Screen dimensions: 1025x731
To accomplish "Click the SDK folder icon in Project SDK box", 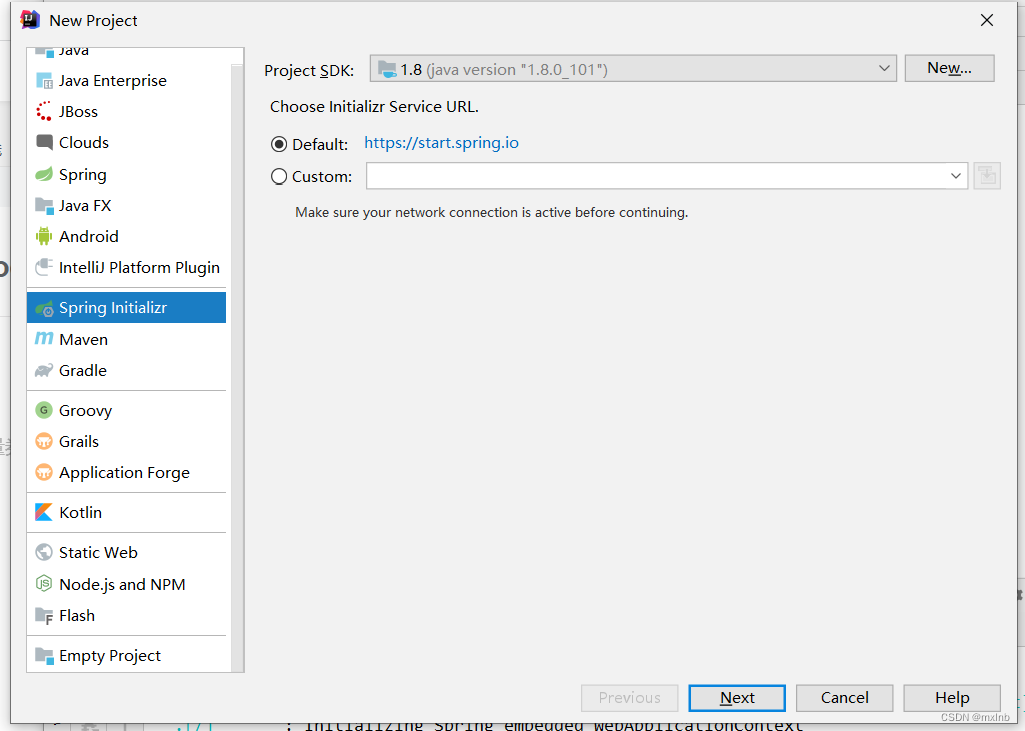I will point(387,69).
